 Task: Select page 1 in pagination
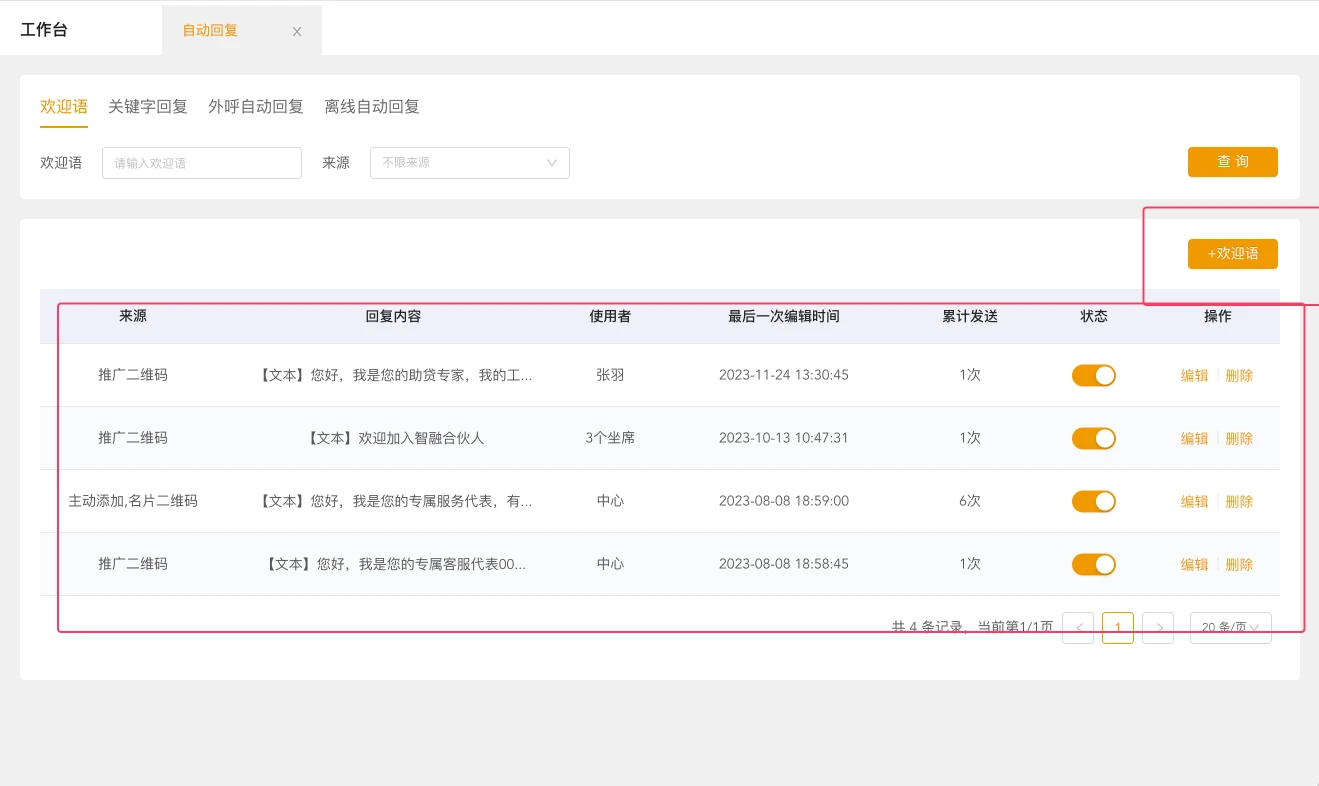[1118, 628]
